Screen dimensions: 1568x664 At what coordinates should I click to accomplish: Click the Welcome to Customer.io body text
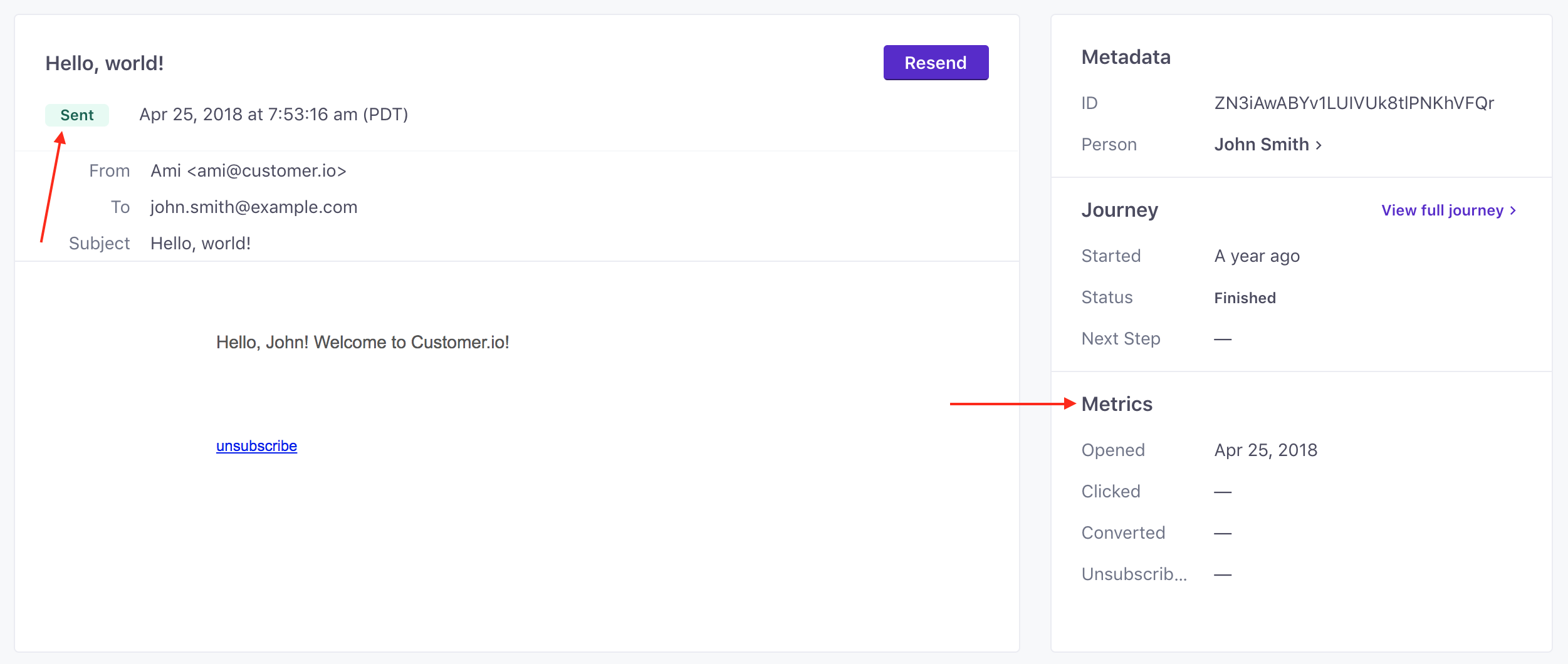tap(362, 343)
